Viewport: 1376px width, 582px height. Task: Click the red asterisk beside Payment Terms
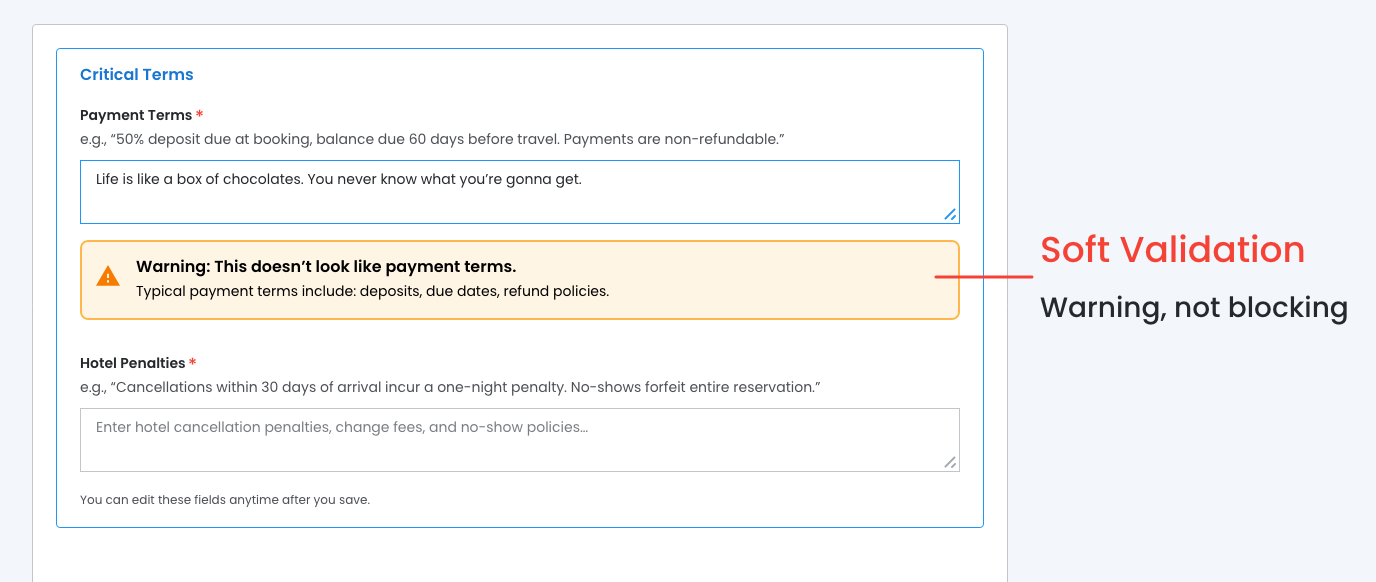click(200, 115)
